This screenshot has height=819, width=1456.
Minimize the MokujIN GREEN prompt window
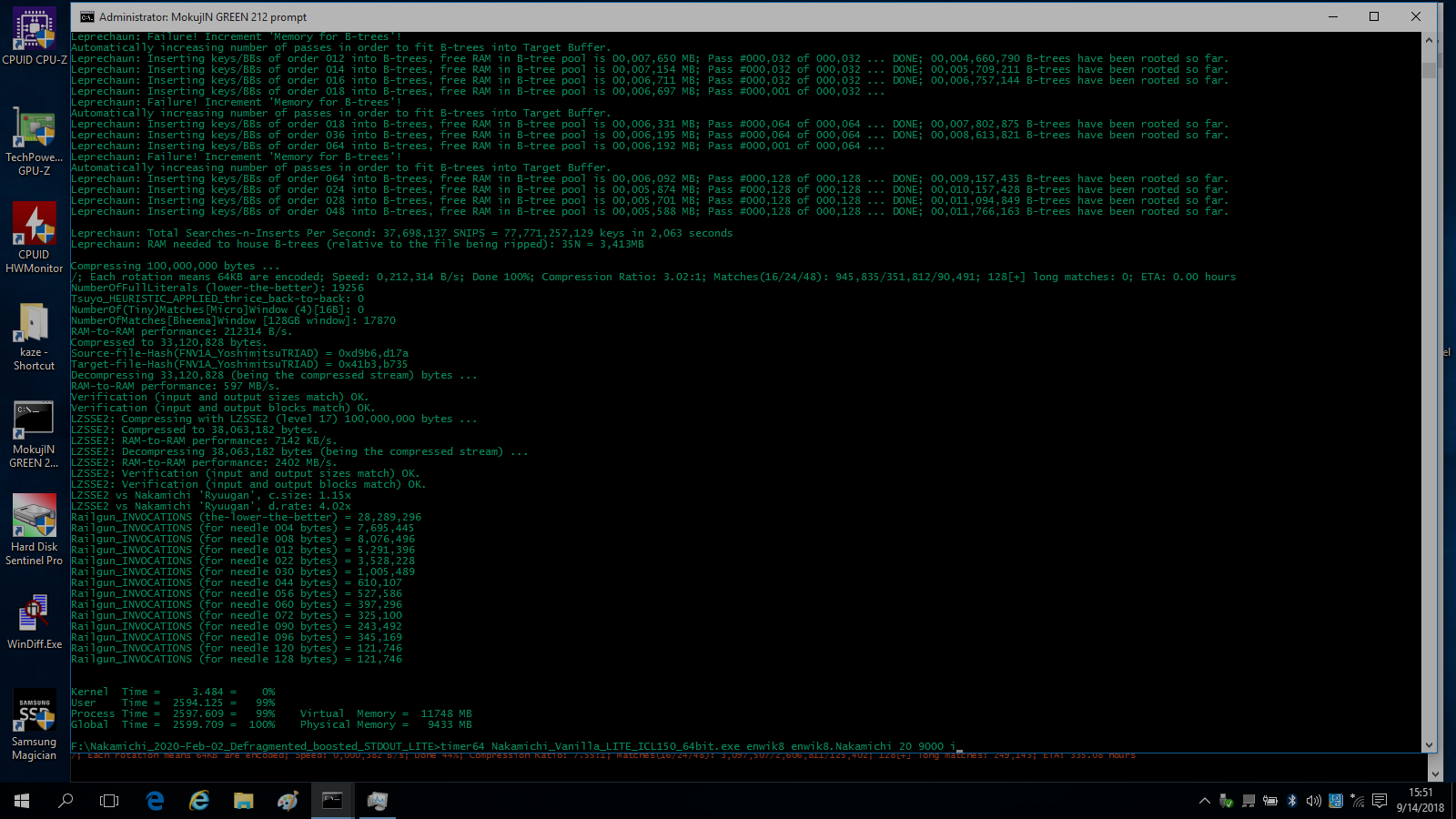[1332, 16]
